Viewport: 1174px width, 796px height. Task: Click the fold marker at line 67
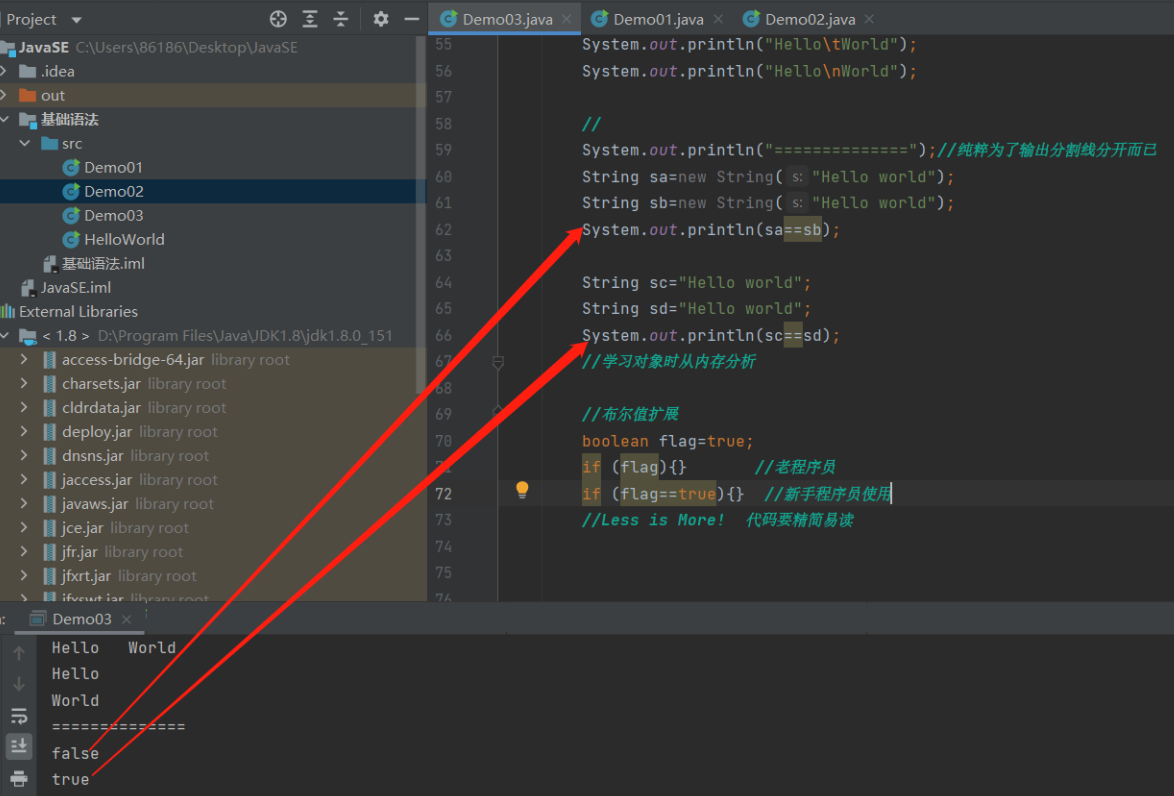[x=498, y=362]
